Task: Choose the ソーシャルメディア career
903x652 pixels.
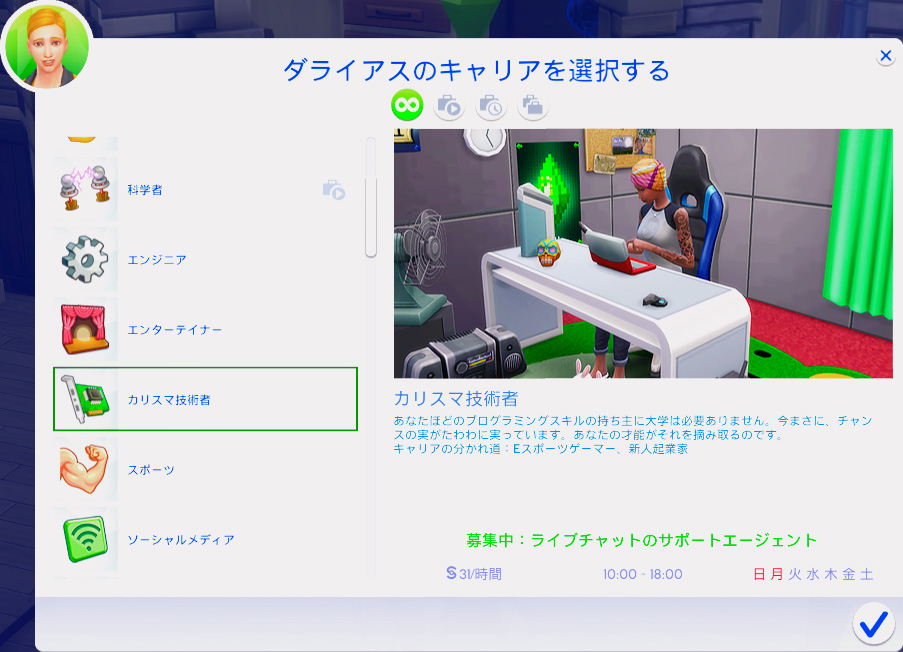Action: click(x=205, y=540)
